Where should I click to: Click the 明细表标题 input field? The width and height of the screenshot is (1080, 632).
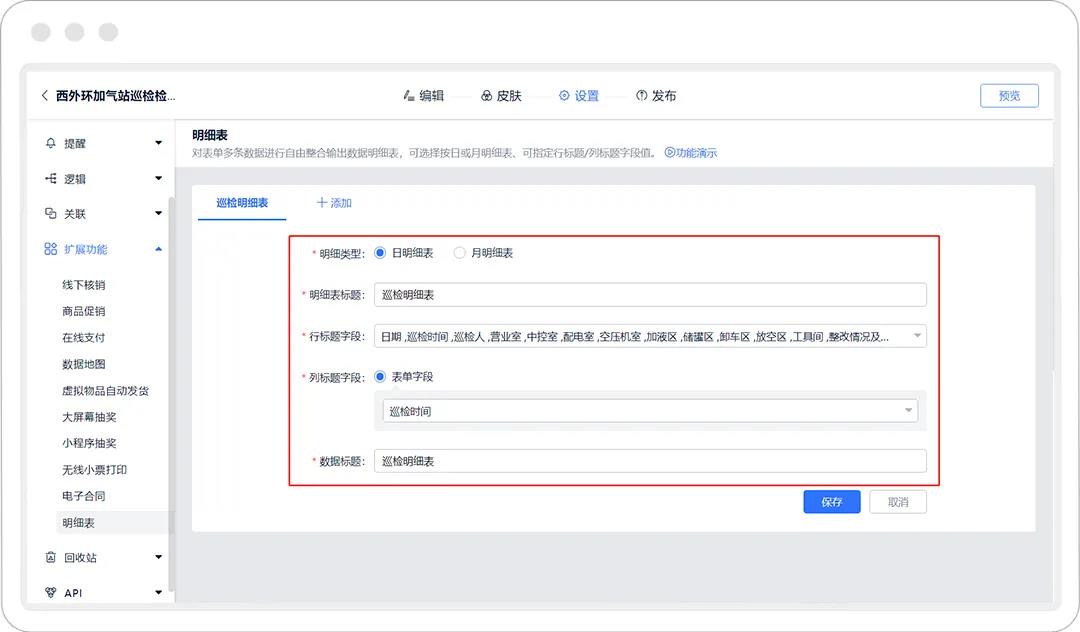click(650, 295)
